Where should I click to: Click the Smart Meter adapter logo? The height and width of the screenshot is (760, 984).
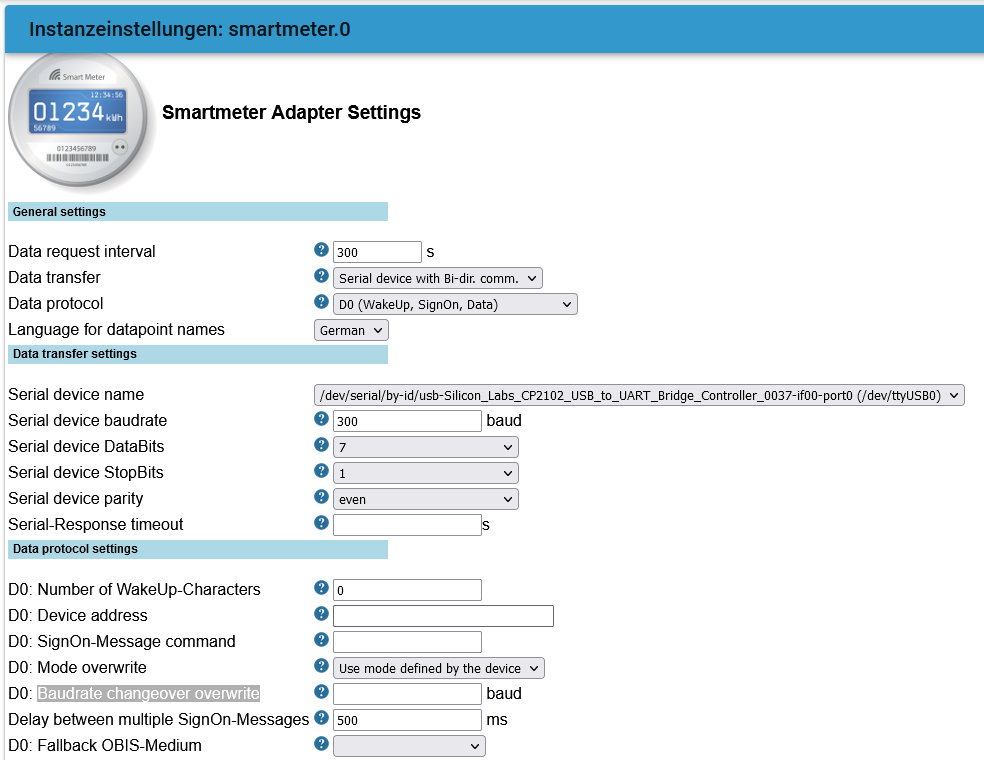pyautogui.click(x=78, y=119)
